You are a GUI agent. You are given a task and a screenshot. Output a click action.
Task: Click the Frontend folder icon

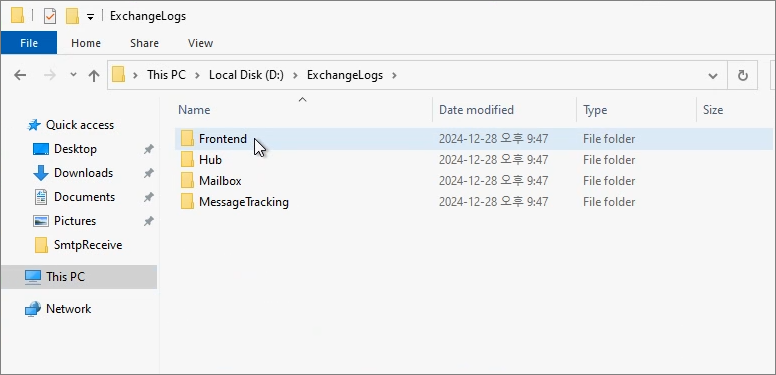187,139
